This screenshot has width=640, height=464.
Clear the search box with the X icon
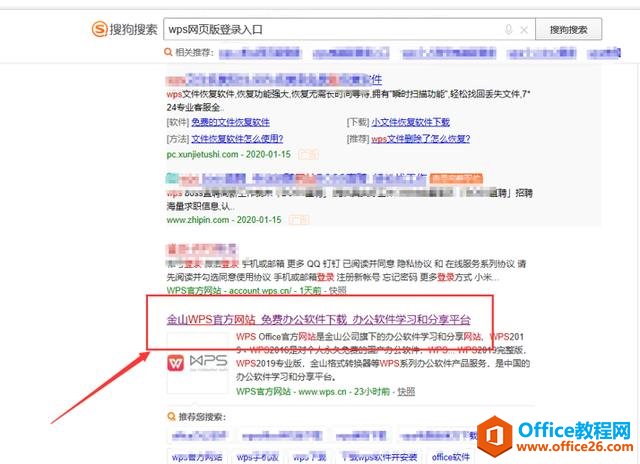(524, 30)
